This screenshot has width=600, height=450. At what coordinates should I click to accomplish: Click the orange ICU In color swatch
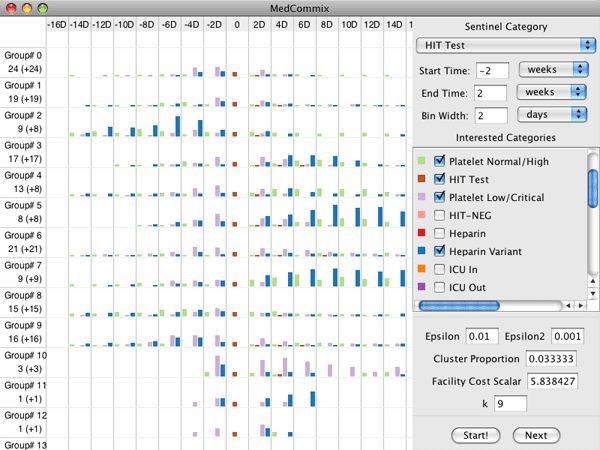click(x=421, y=269)
